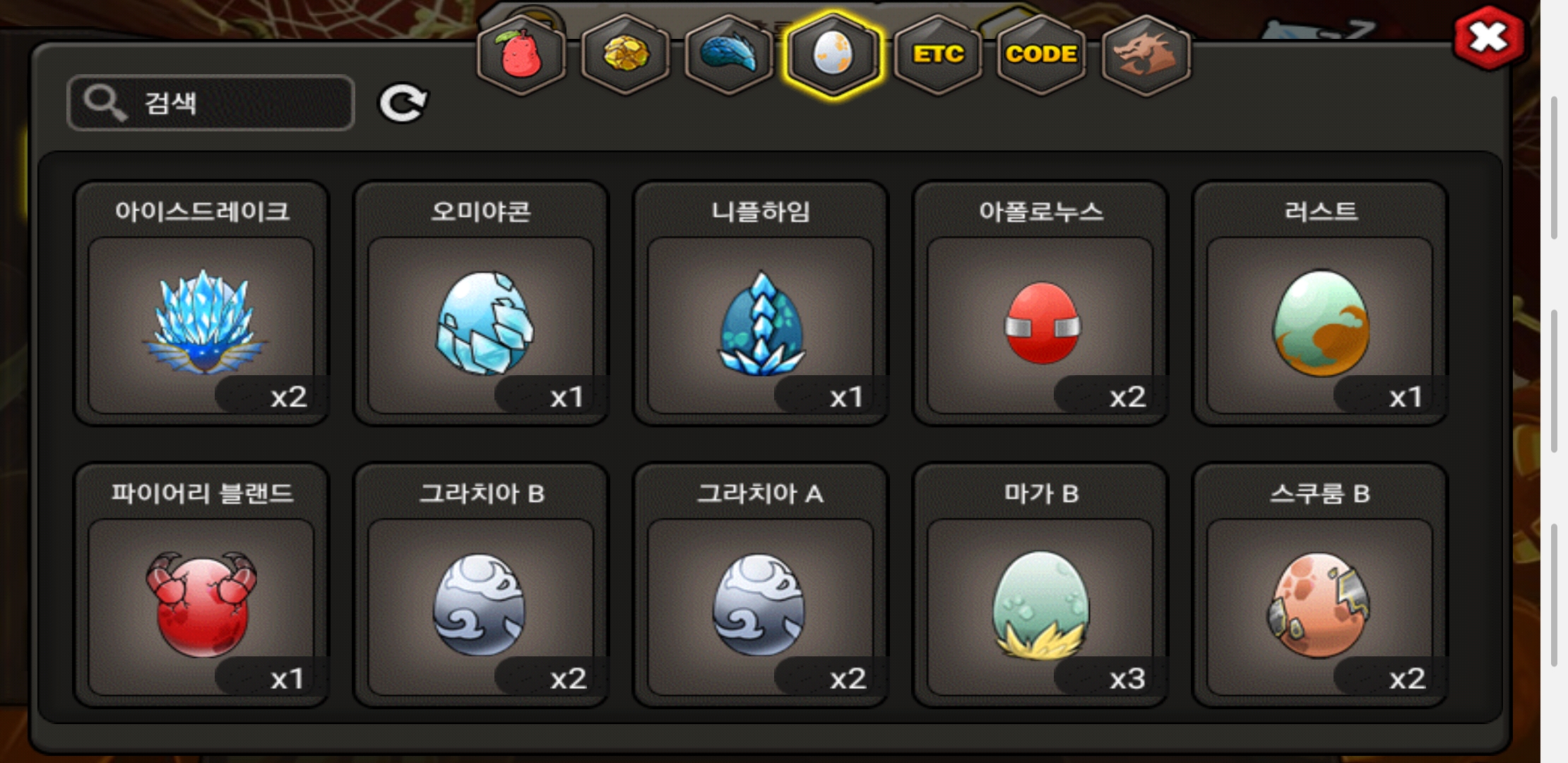The width and height of the screenshot is (1568, 763).
Task: Open the brown dragon head tab
Action: [1146, 55]
